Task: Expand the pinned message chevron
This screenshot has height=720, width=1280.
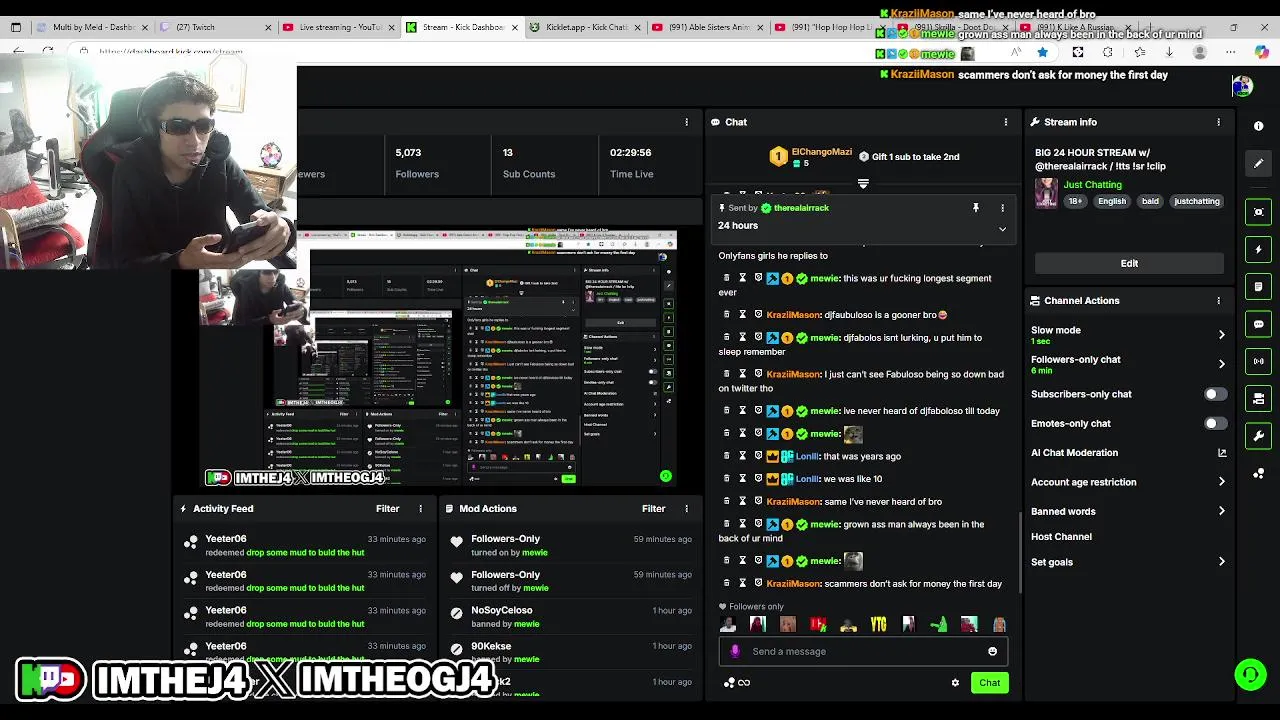Action: click(1002, 229)
